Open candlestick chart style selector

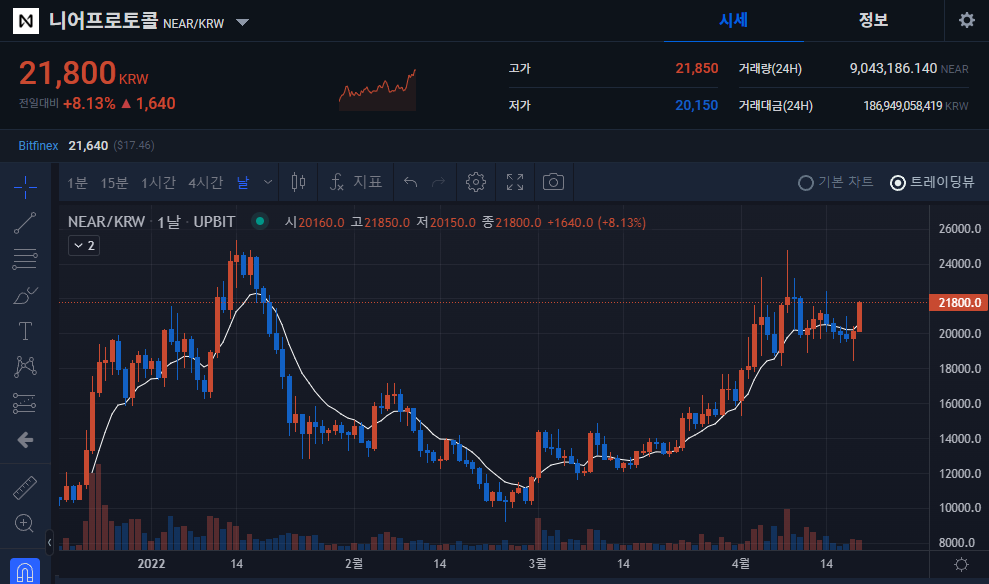click(298, 182)
